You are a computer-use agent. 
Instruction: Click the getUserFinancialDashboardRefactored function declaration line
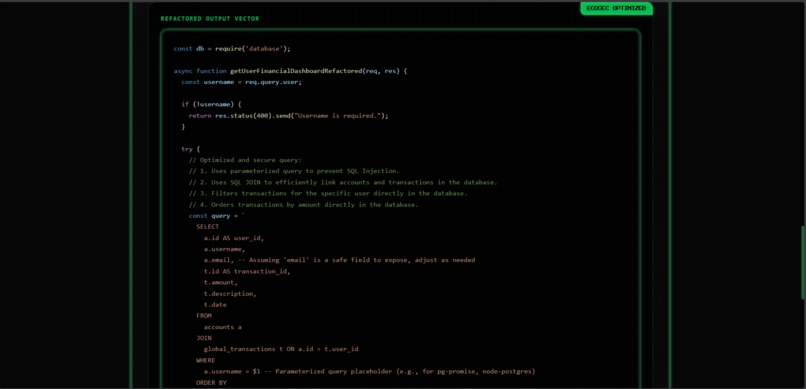pyautogui.click(x=290, y=71)
